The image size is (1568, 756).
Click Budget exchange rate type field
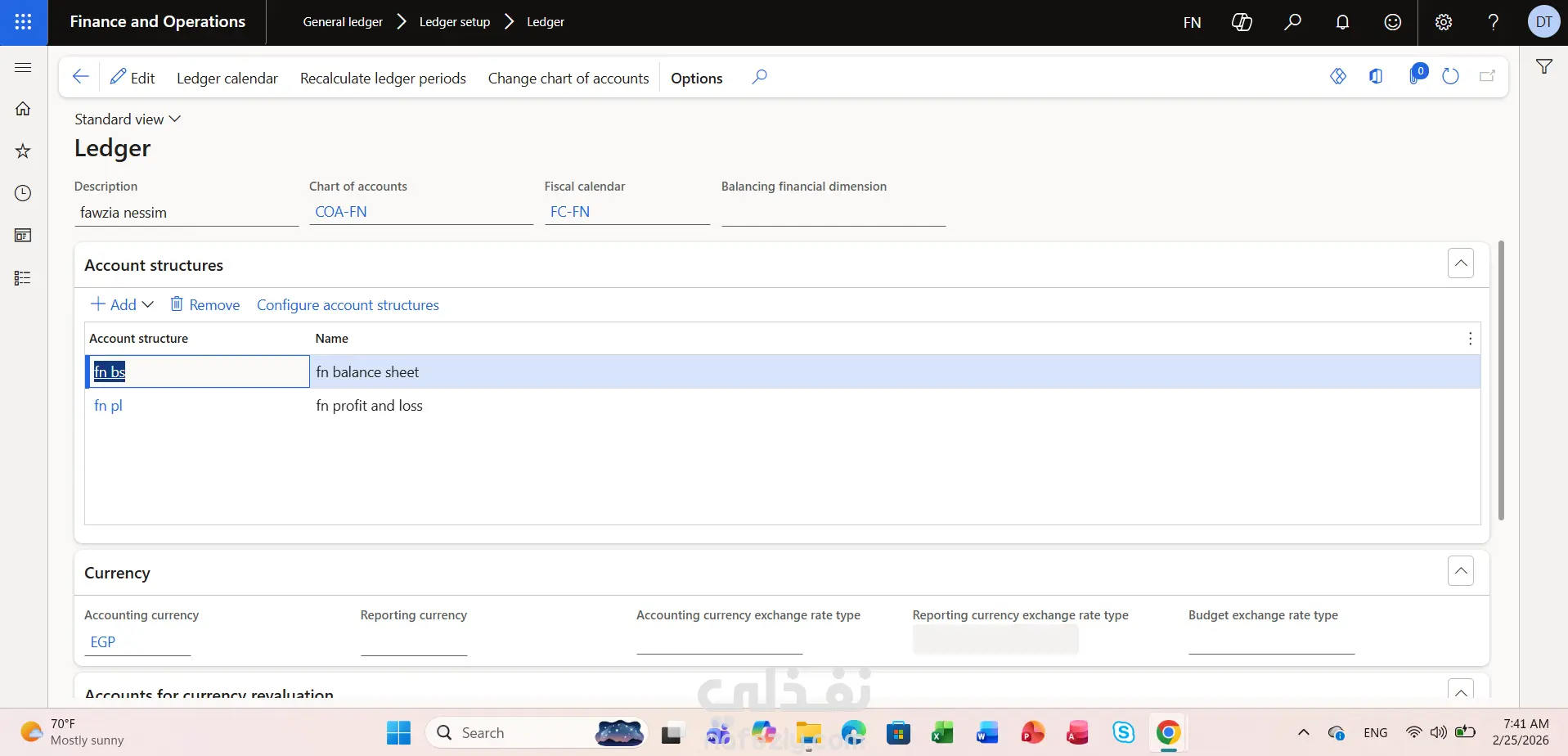1272,641
